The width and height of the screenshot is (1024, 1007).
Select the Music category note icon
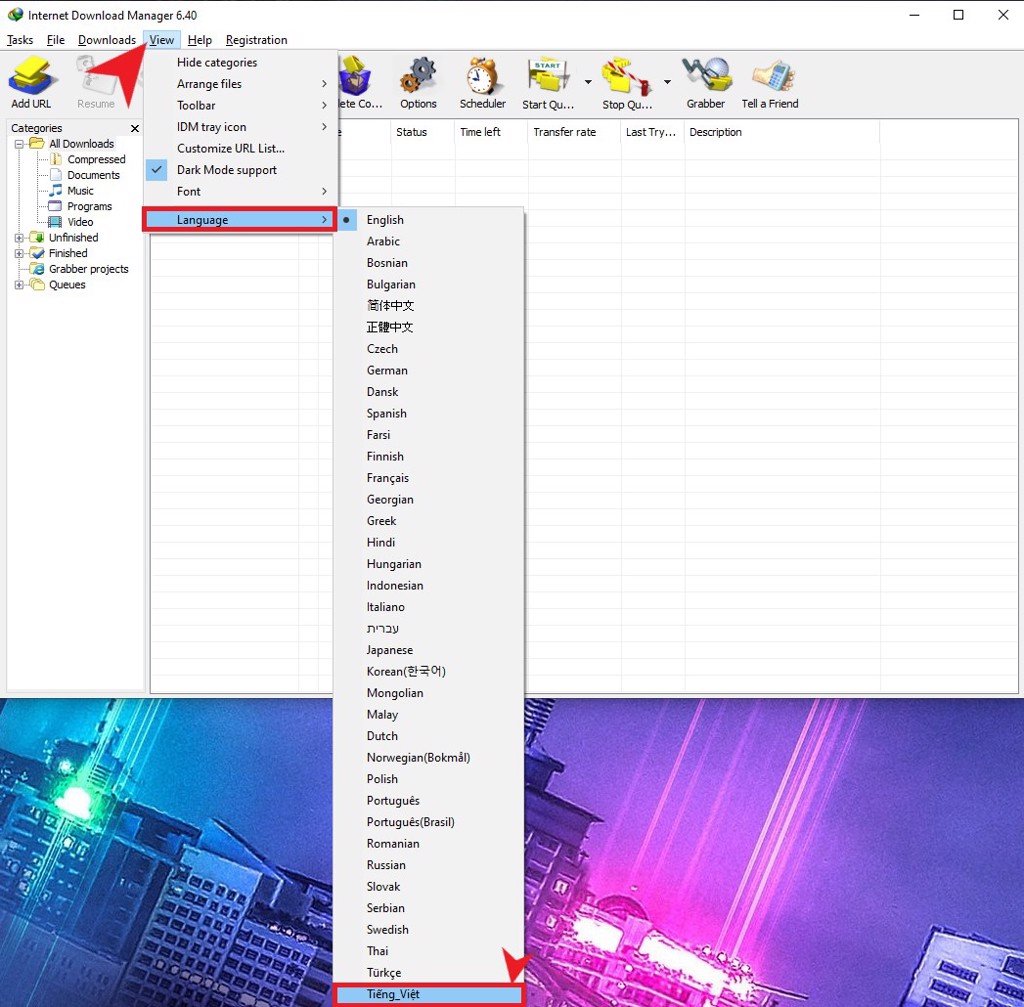[56, 190]
